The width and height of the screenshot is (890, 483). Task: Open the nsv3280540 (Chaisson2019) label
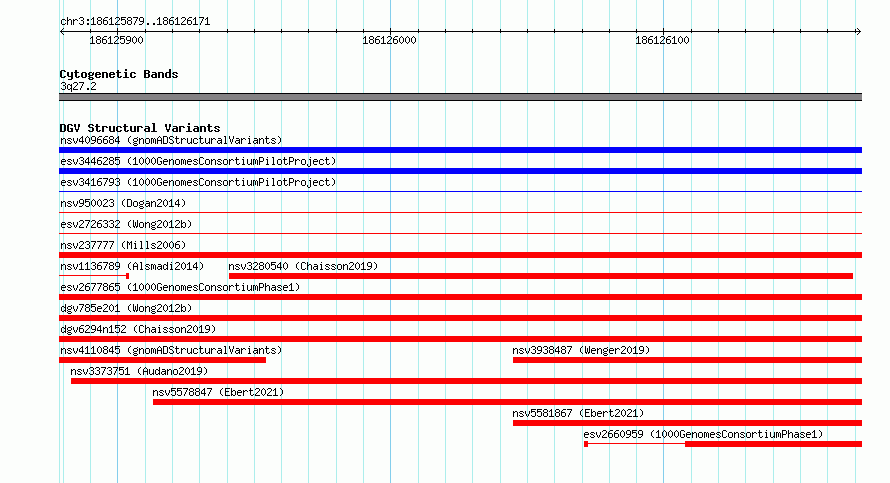coord(303,266)
